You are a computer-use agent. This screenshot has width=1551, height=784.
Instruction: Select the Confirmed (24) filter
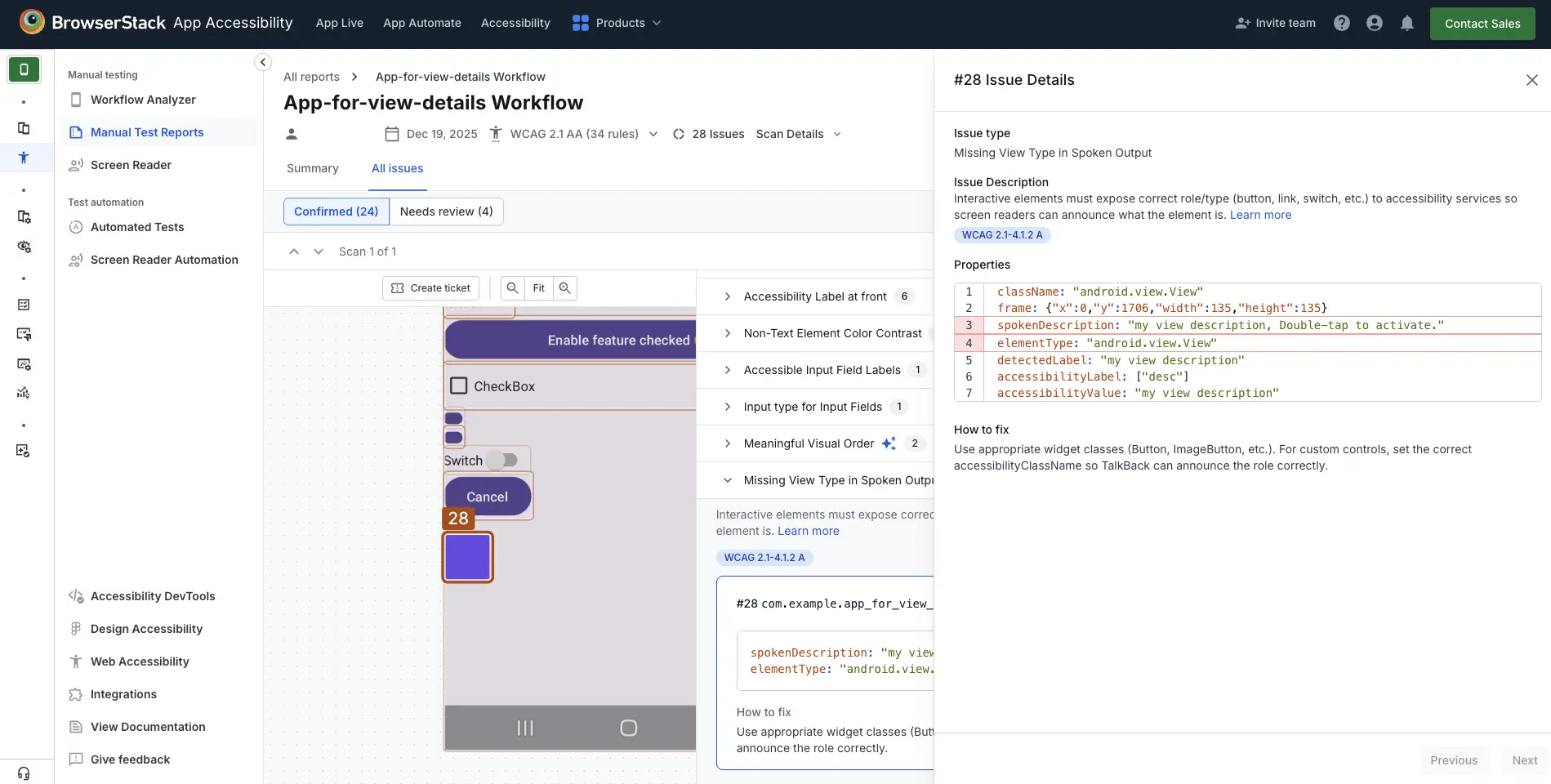(x=336, y=212)
